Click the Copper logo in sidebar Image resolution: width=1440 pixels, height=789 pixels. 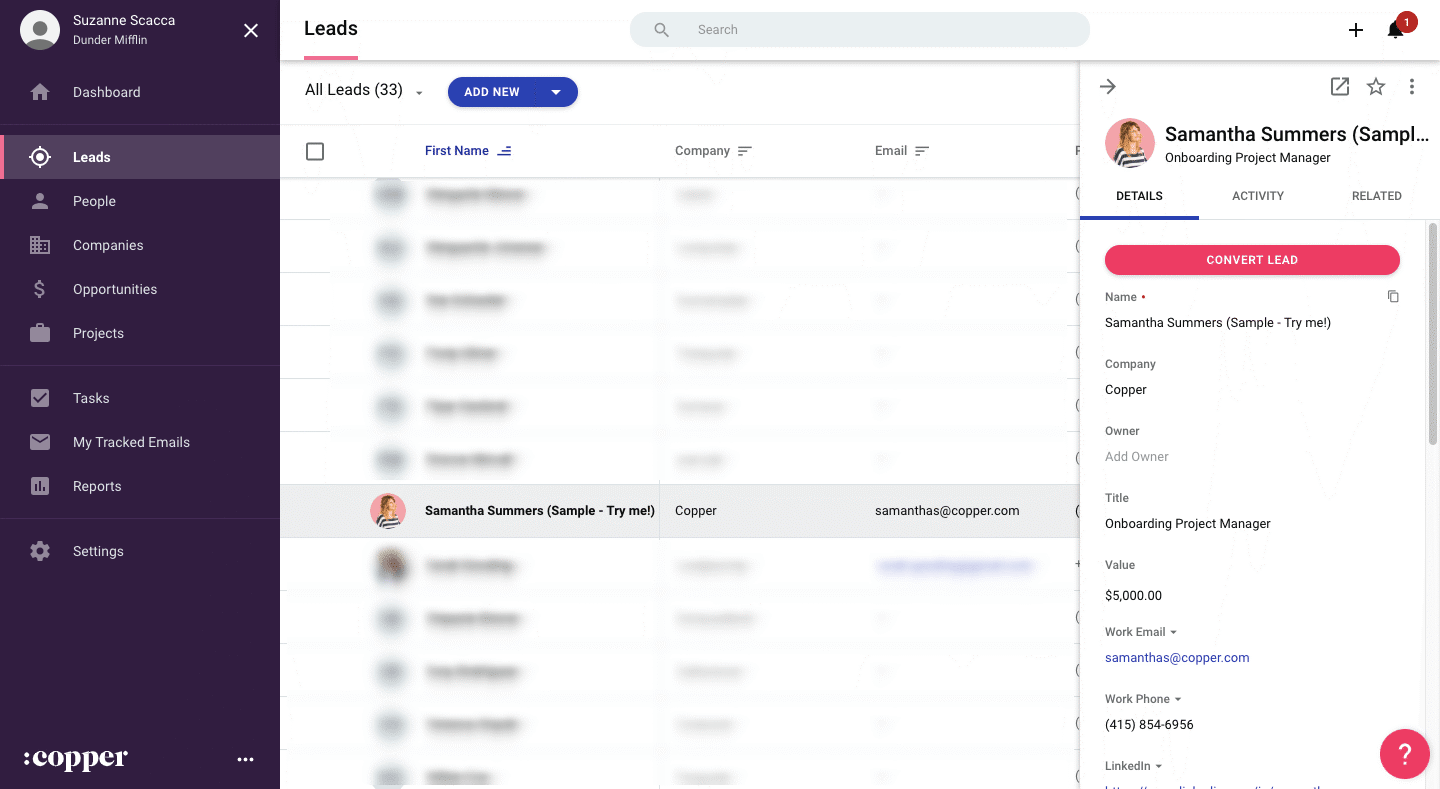pyautogui.click(x=76, y=759)
